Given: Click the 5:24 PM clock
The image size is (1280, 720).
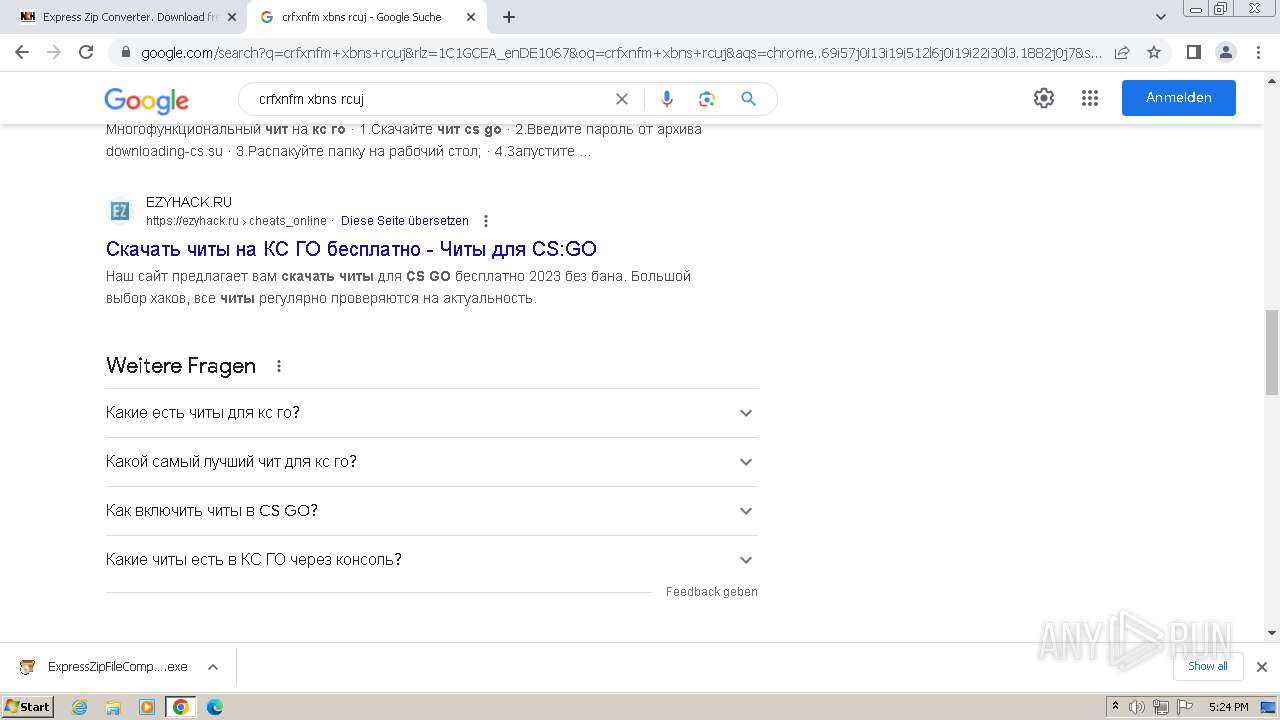Looking at the screenshot, I should [x=1228, y=707].
